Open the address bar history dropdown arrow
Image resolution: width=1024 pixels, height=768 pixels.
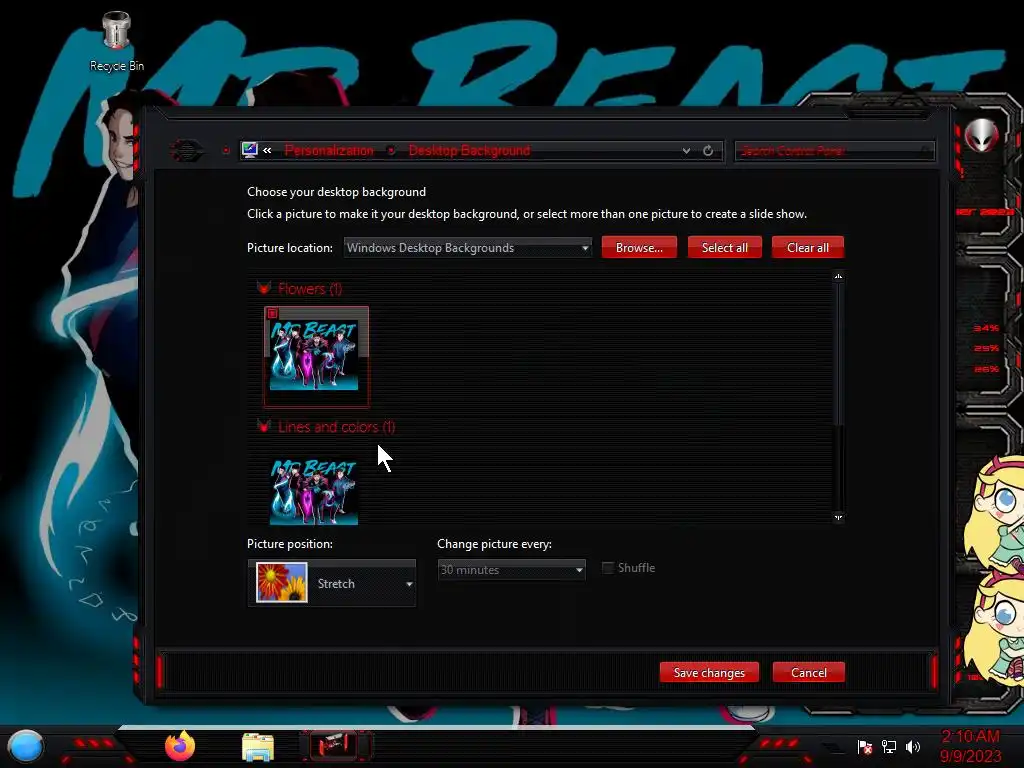tap(686, 151)
